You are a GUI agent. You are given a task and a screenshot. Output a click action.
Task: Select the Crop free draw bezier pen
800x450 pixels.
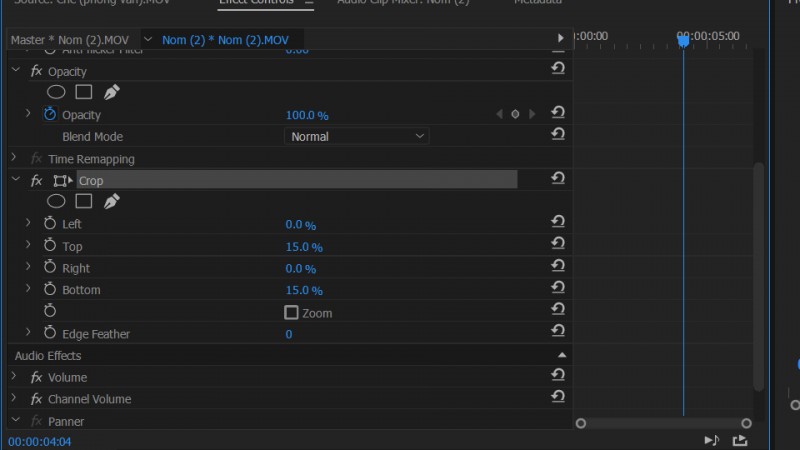[112, 202]
